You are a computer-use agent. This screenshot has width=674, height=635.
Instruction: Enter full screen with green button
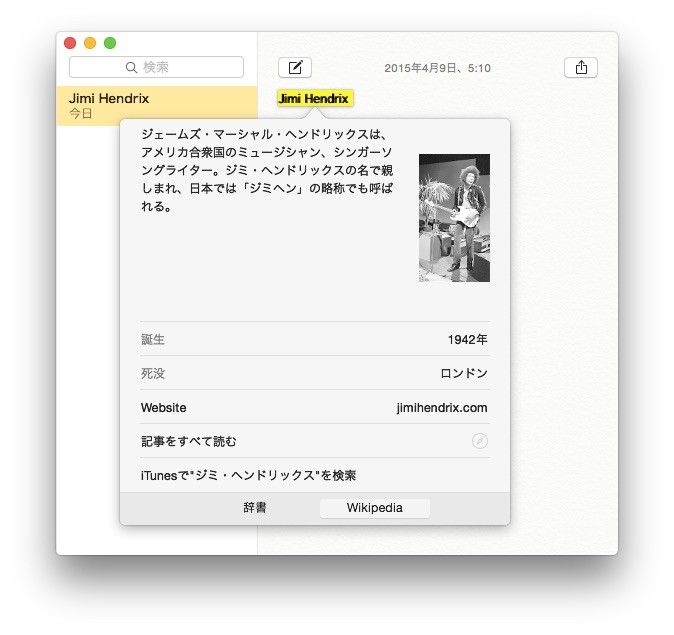(110, 43)
